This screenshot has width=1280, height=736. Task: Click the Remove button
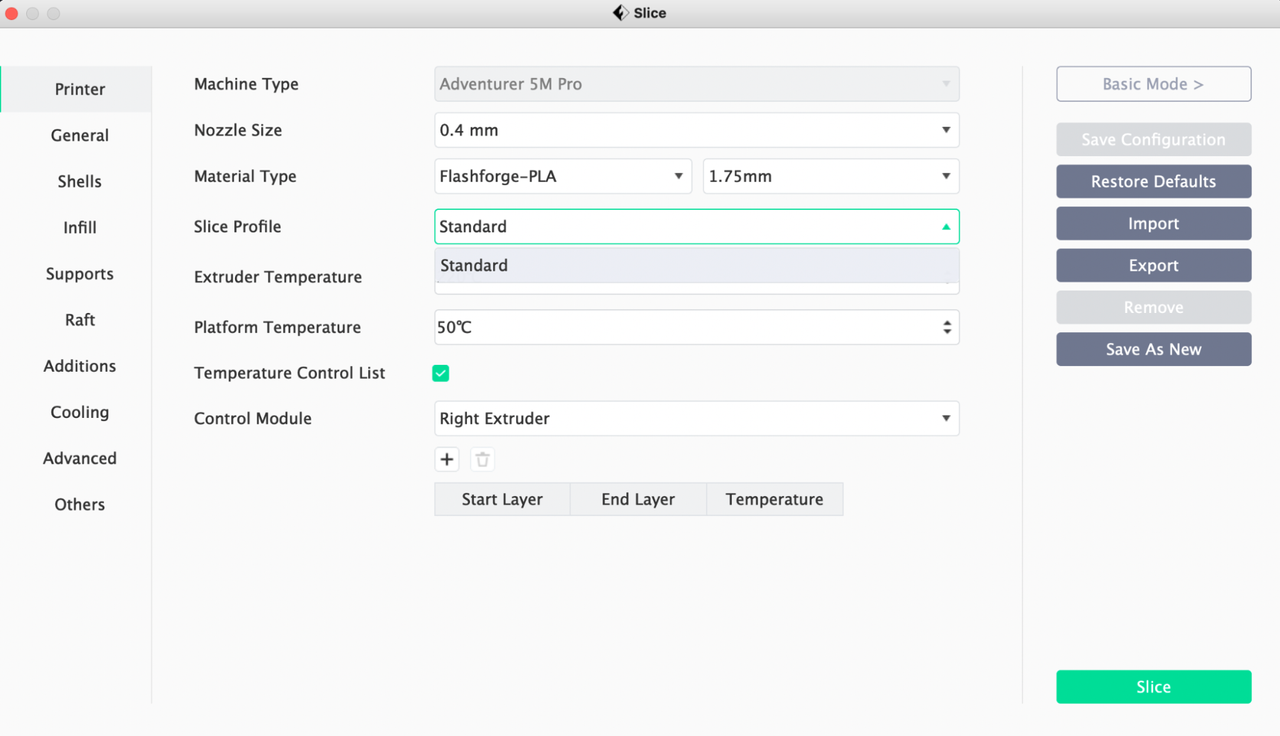pyautogui.click(x=1153, y=307)
